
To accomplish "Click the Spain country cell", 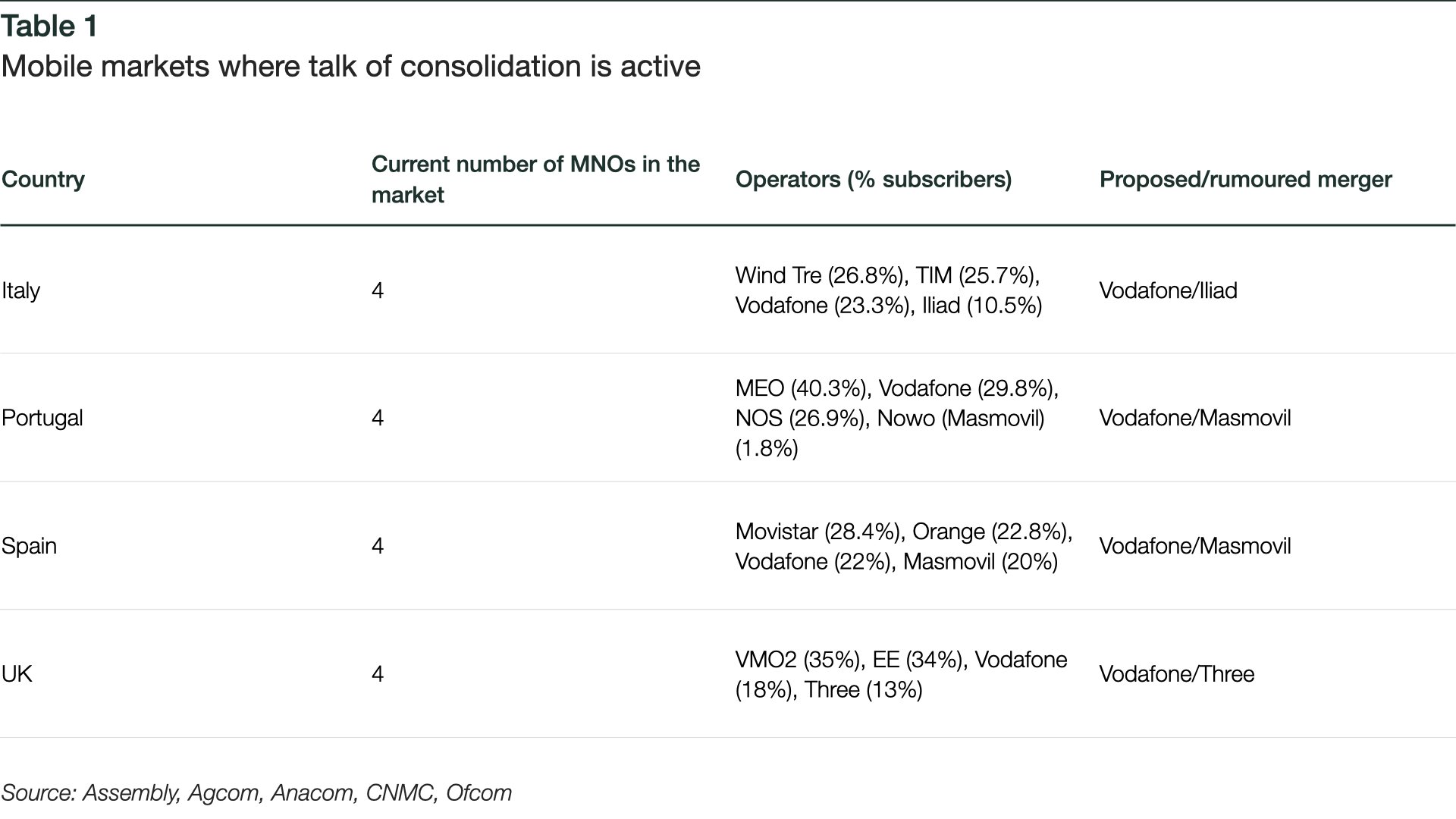I will [x=29, y=546].
